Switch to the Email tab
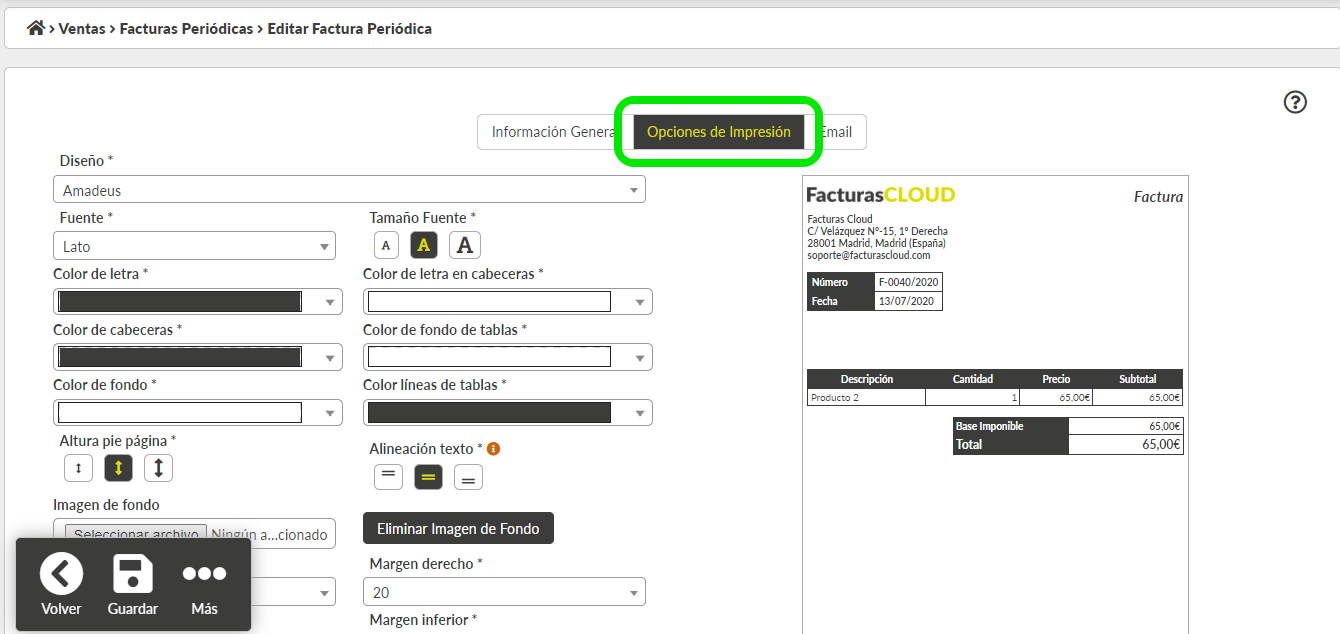Image resolution: width=1340 pixels, height=634 pixels. coord(838,132)
